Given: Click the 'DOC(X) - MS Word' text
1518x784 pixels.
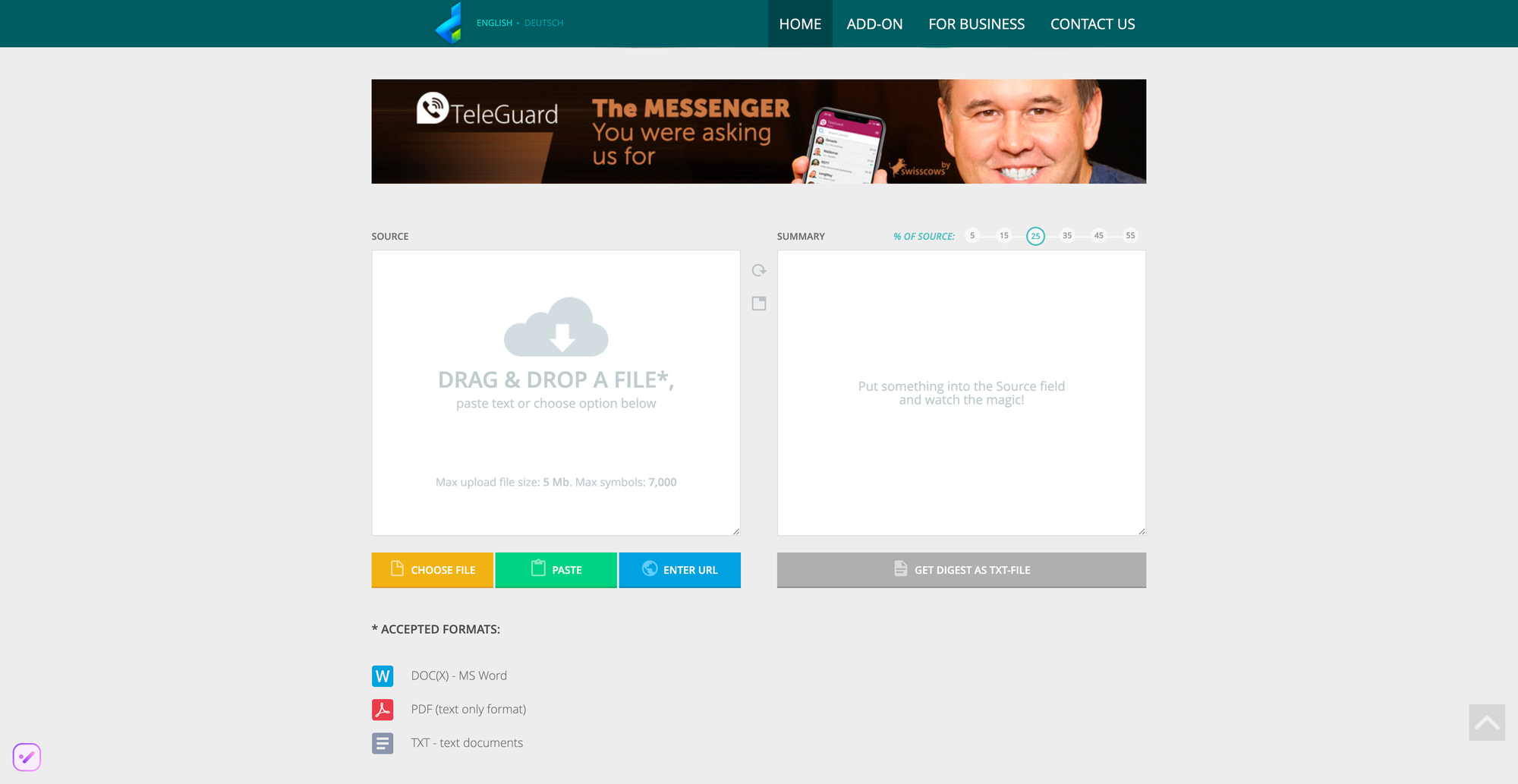Looking at the screenshot, I should click(x=459, y=675).
